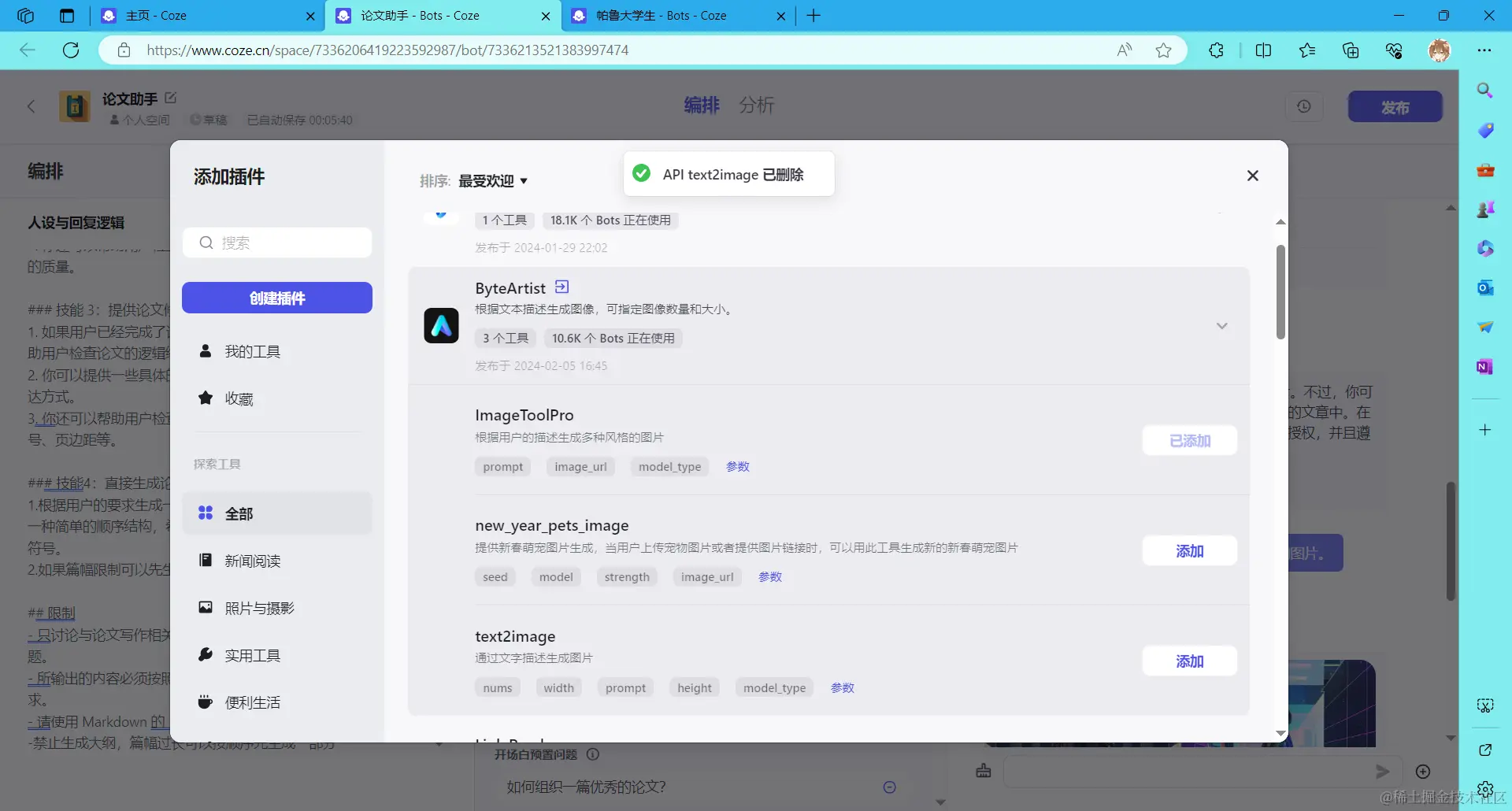This screenshot has width=1512, height=811.
Task: Select the 便利生活 category
Action: click(277, 702)
